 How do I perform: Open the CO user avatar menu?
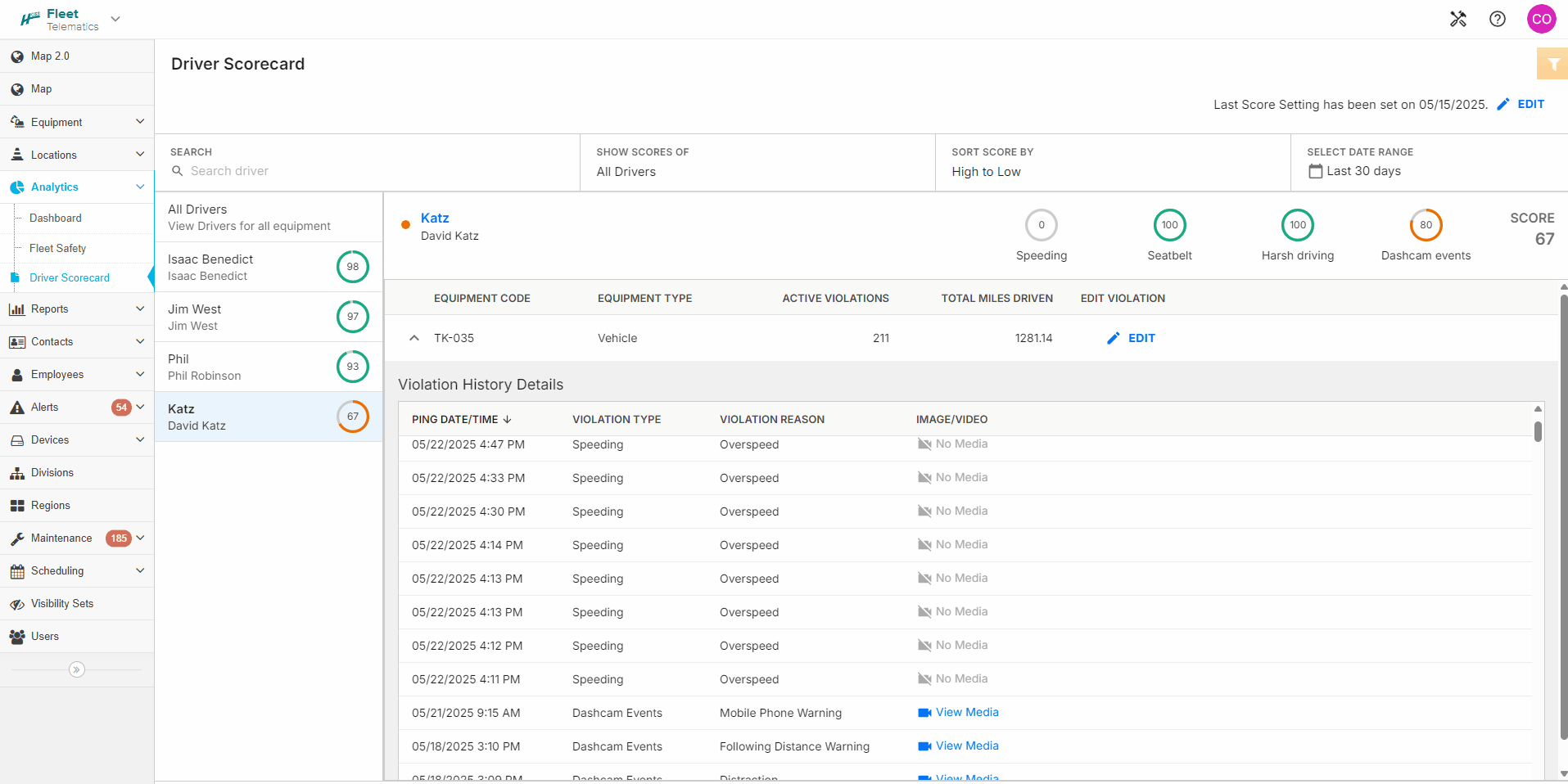click(x=1542, y=19)
